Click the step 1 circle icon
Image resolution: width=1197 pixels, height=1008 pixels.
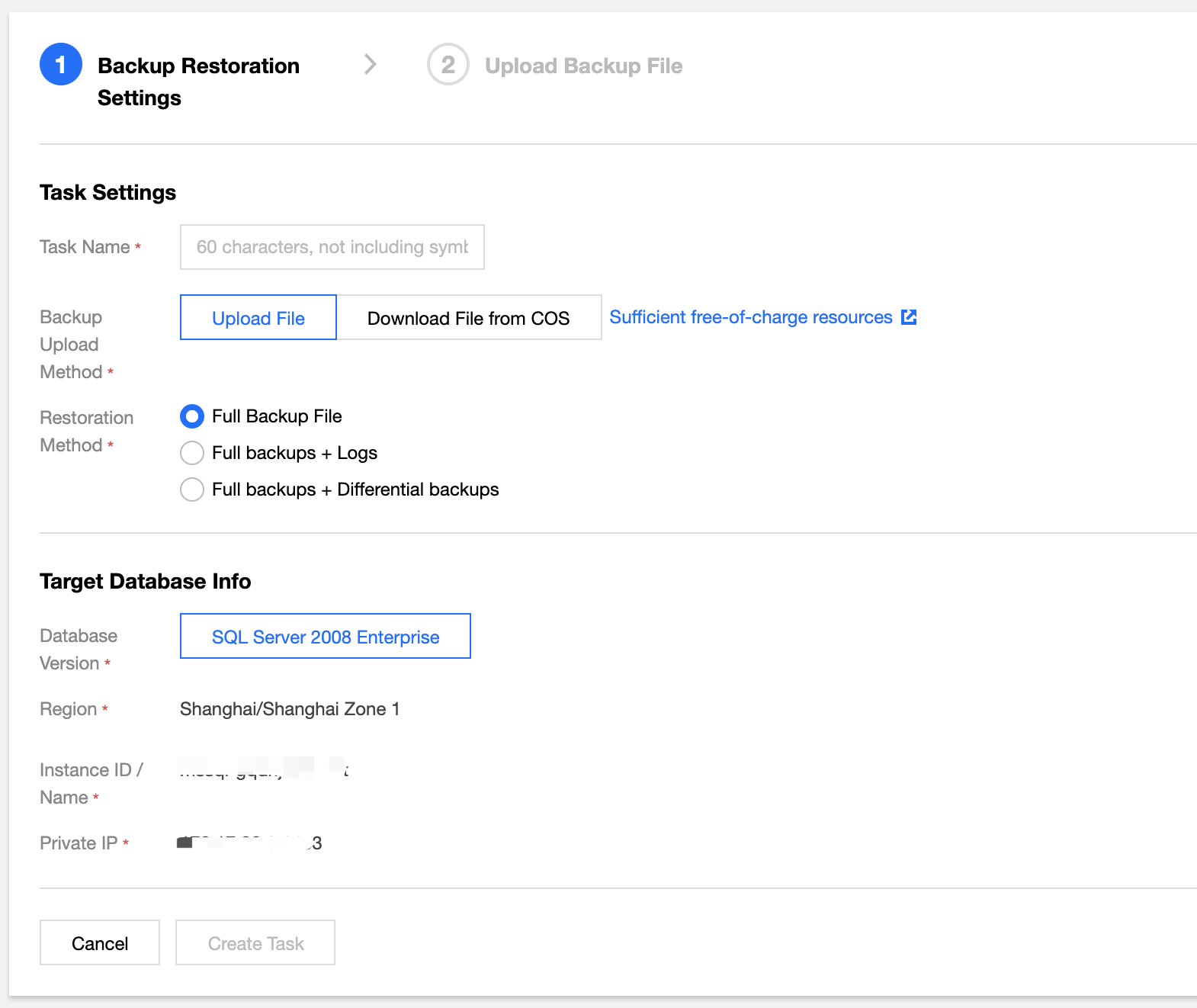point(61,65)
